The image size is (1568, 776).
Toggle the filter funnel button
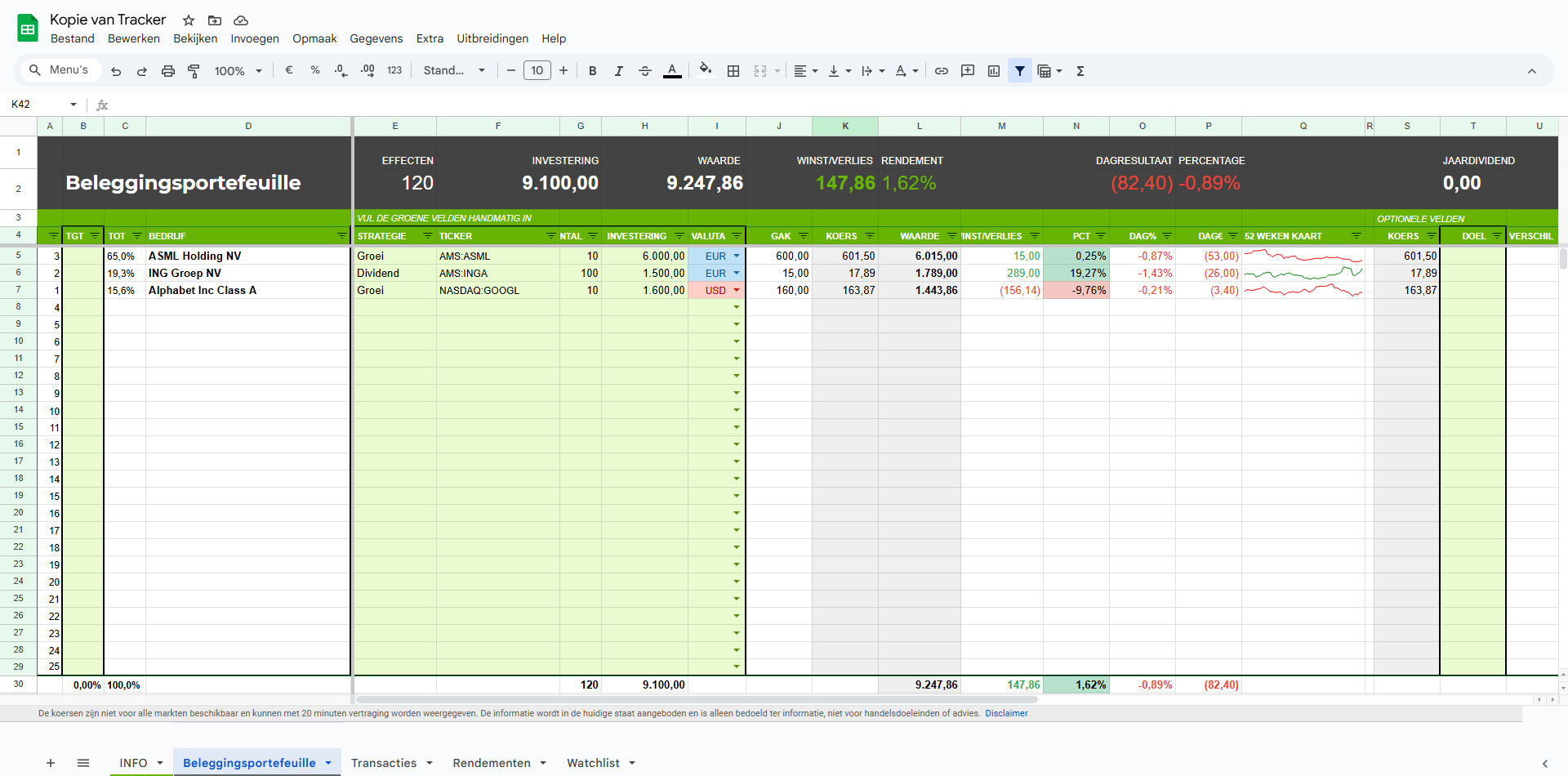[1020, 71]
